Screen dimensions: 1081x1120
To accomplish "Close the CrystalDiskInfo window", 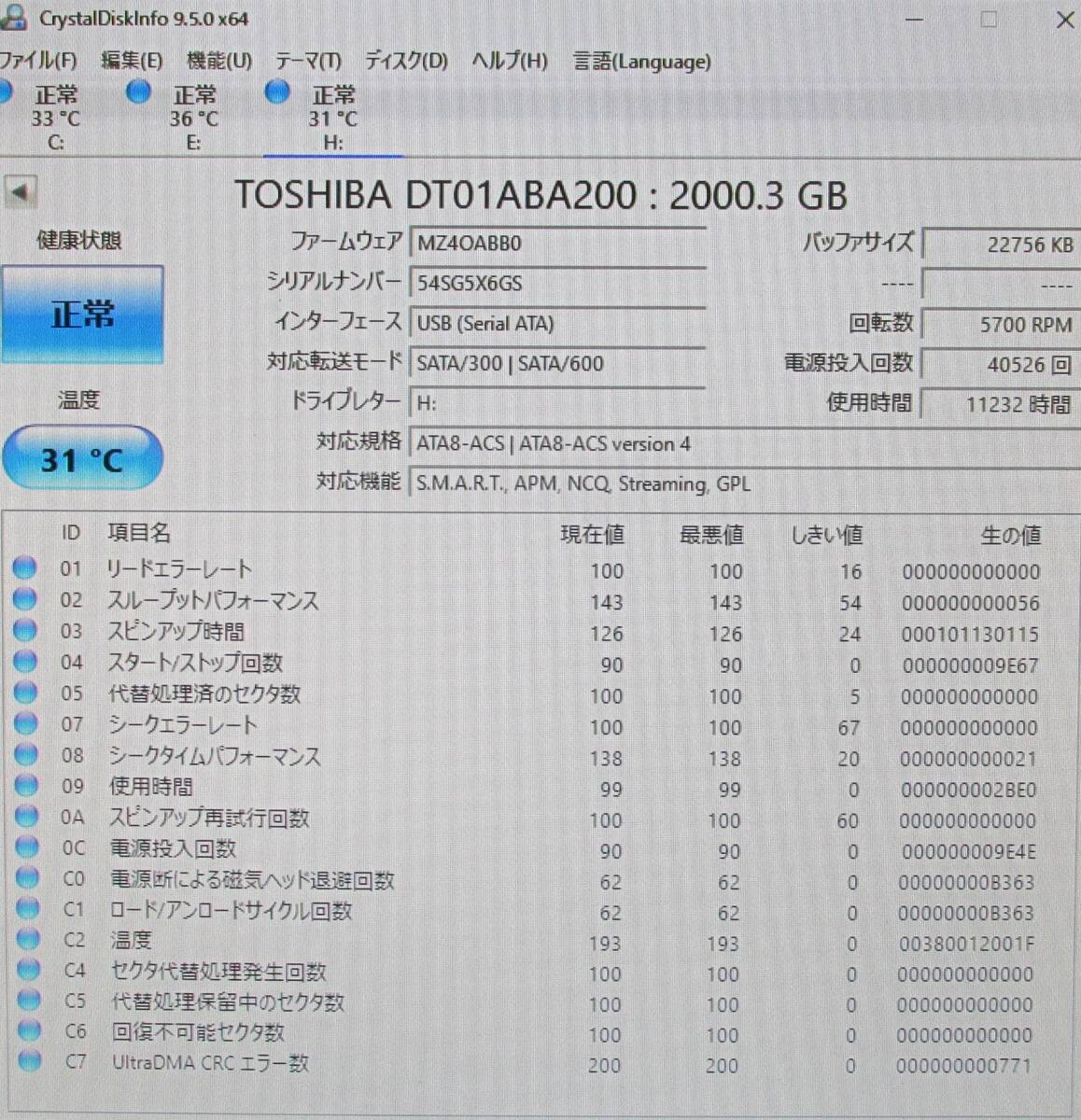I will (1064, 20).
